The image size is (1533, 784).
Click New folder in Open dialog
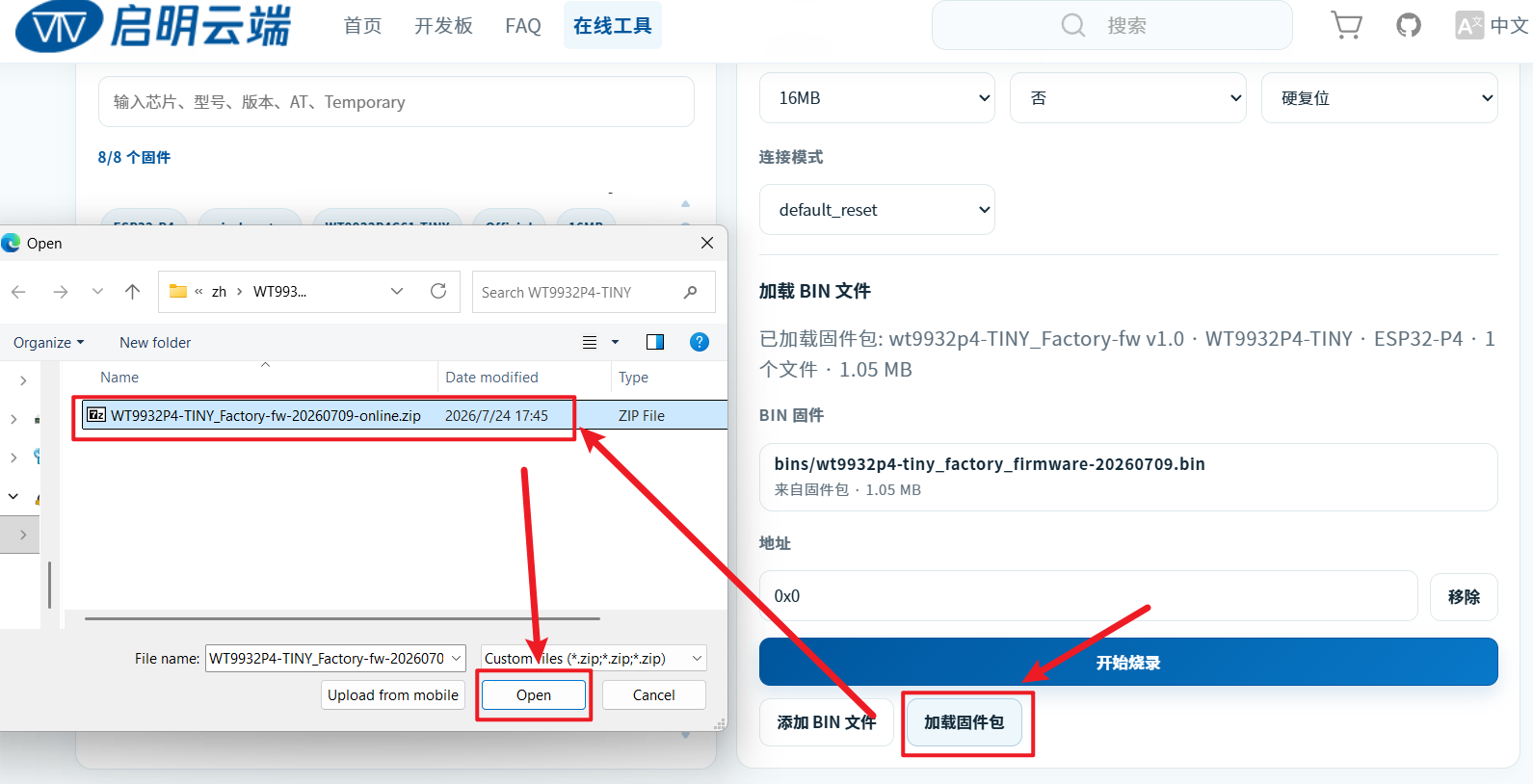(x=155, y=343)
